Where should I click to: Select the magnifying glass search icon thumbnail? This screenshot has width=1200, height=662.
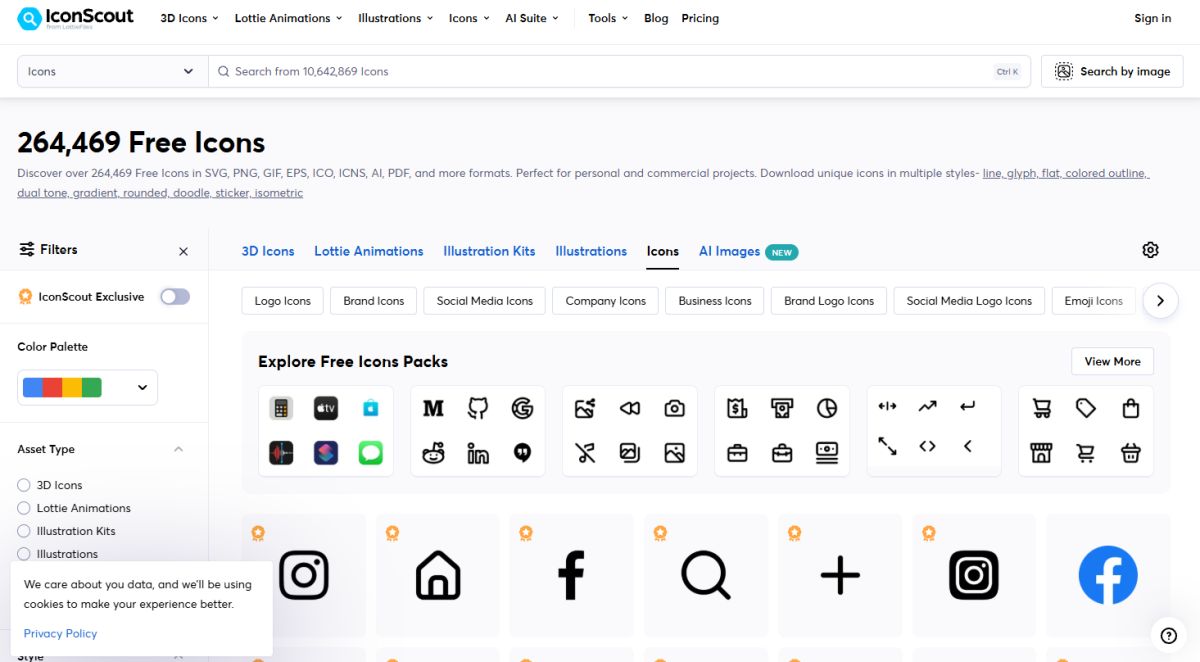(705, 575)
